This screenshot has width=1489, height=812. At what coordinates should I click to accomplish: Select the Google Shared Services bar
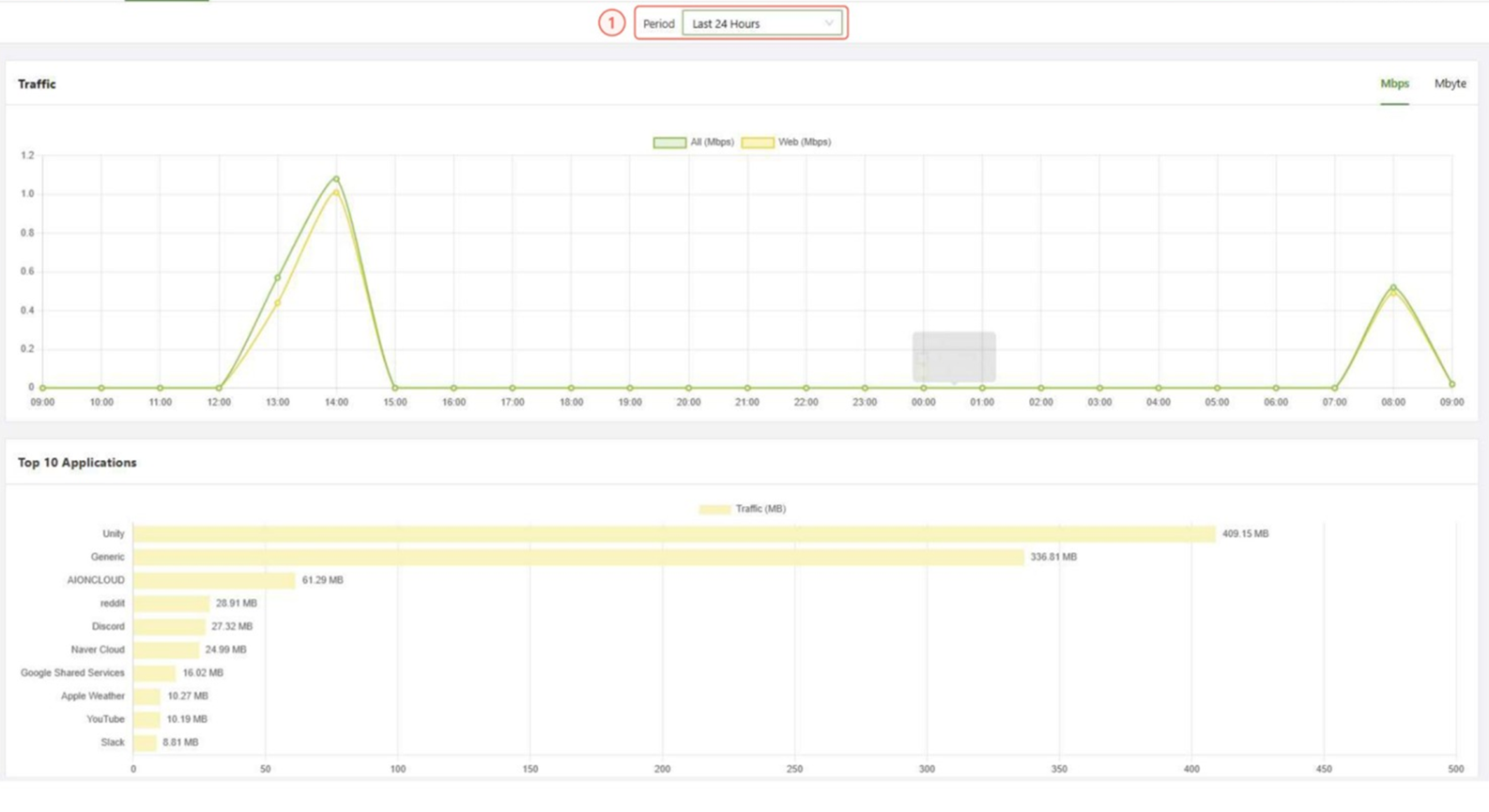pyautogui.click(x=154, y=673)
